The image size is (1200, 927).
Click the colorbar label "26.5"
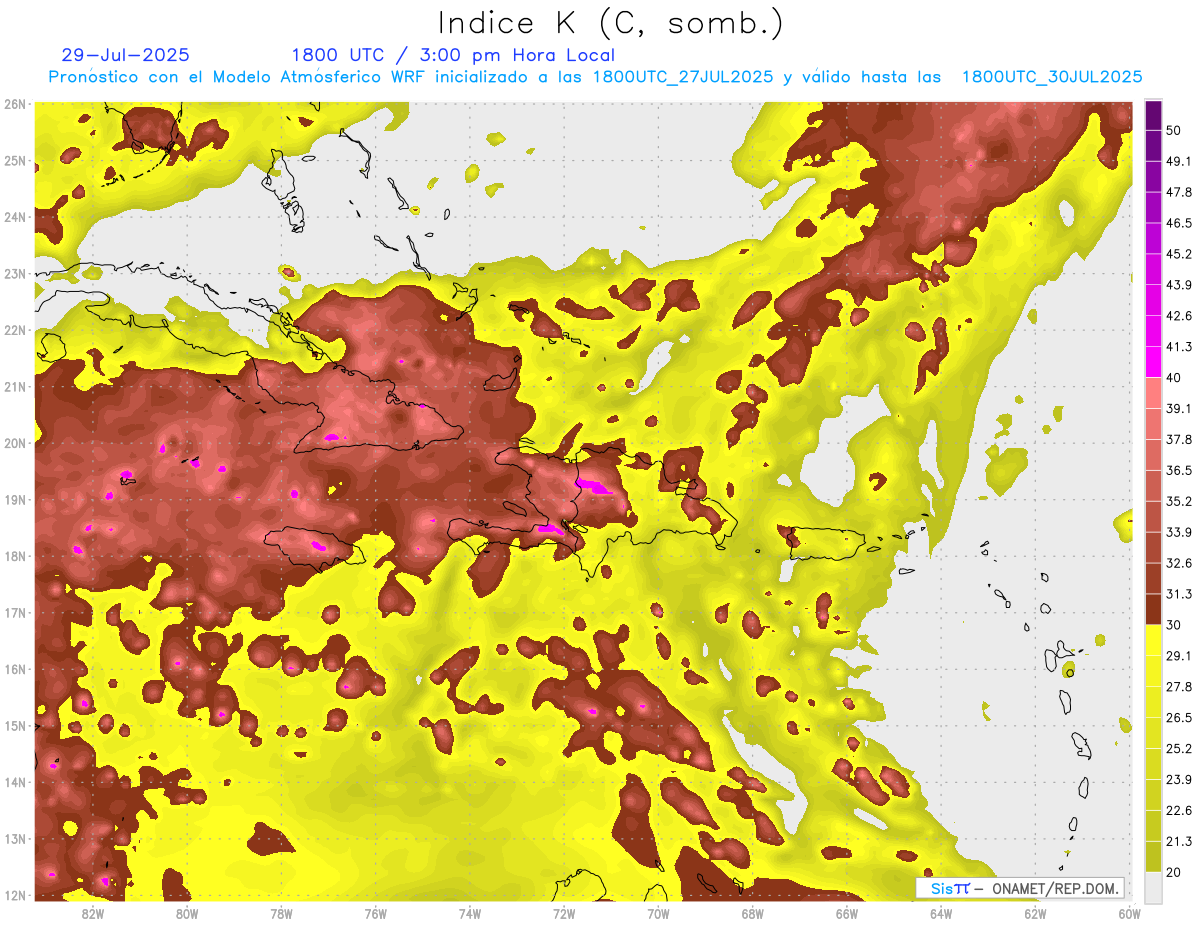(1179, 718)
